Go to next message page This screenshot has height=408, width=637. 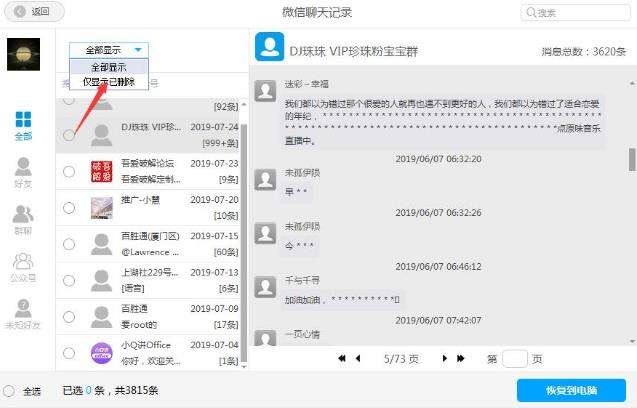coord(444,358)
